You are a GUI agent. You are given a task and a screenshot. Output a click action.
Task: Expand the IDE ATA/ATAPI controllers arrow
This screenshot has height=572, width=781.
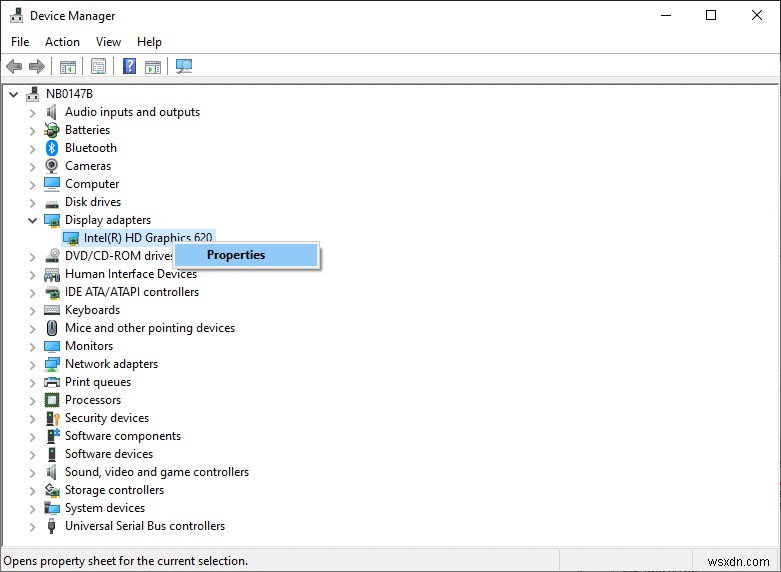[33, 292]
